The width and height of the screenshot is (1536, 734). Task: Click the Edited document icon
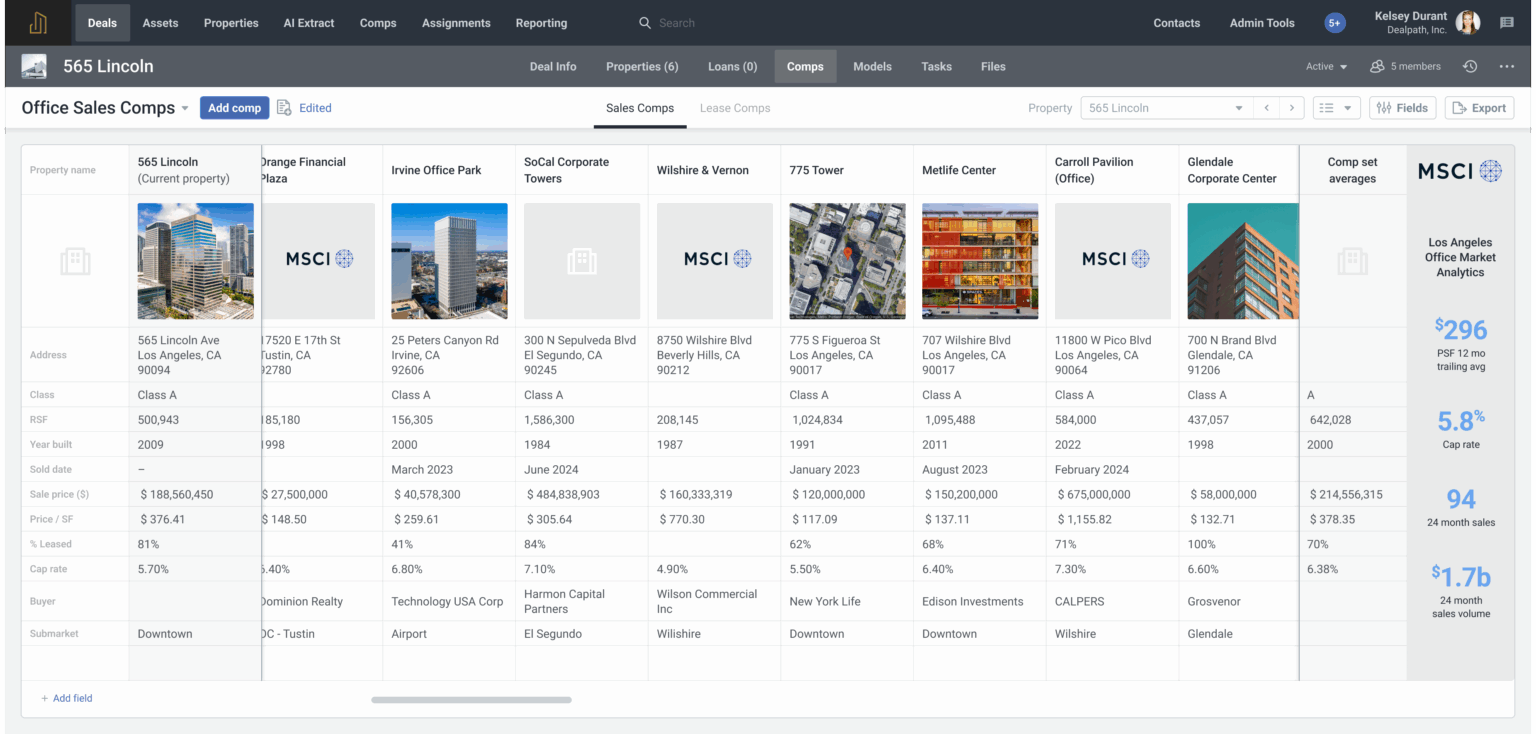point(284,108)
